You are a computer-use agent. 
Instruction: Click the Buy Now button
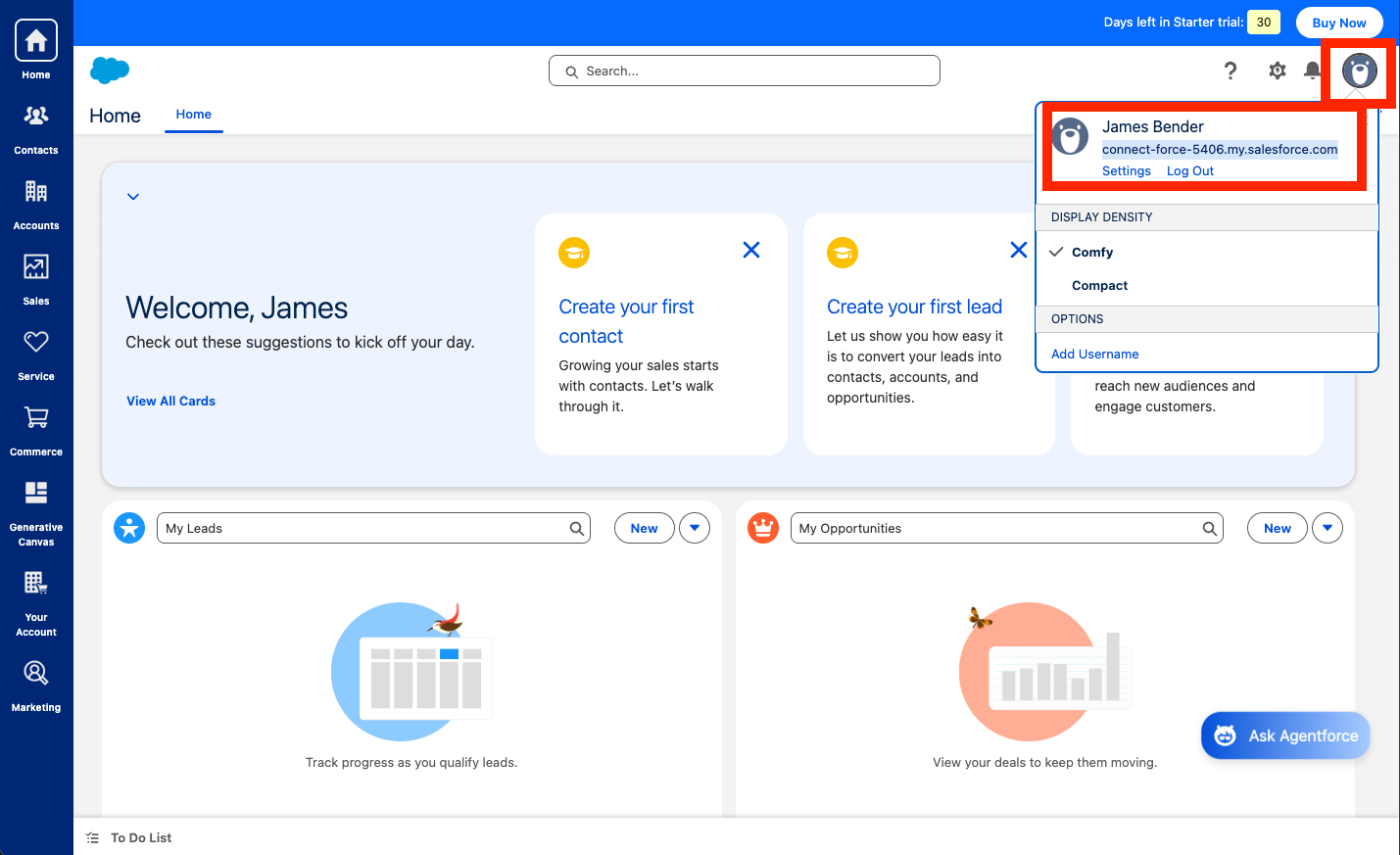tap(1339, 23)
